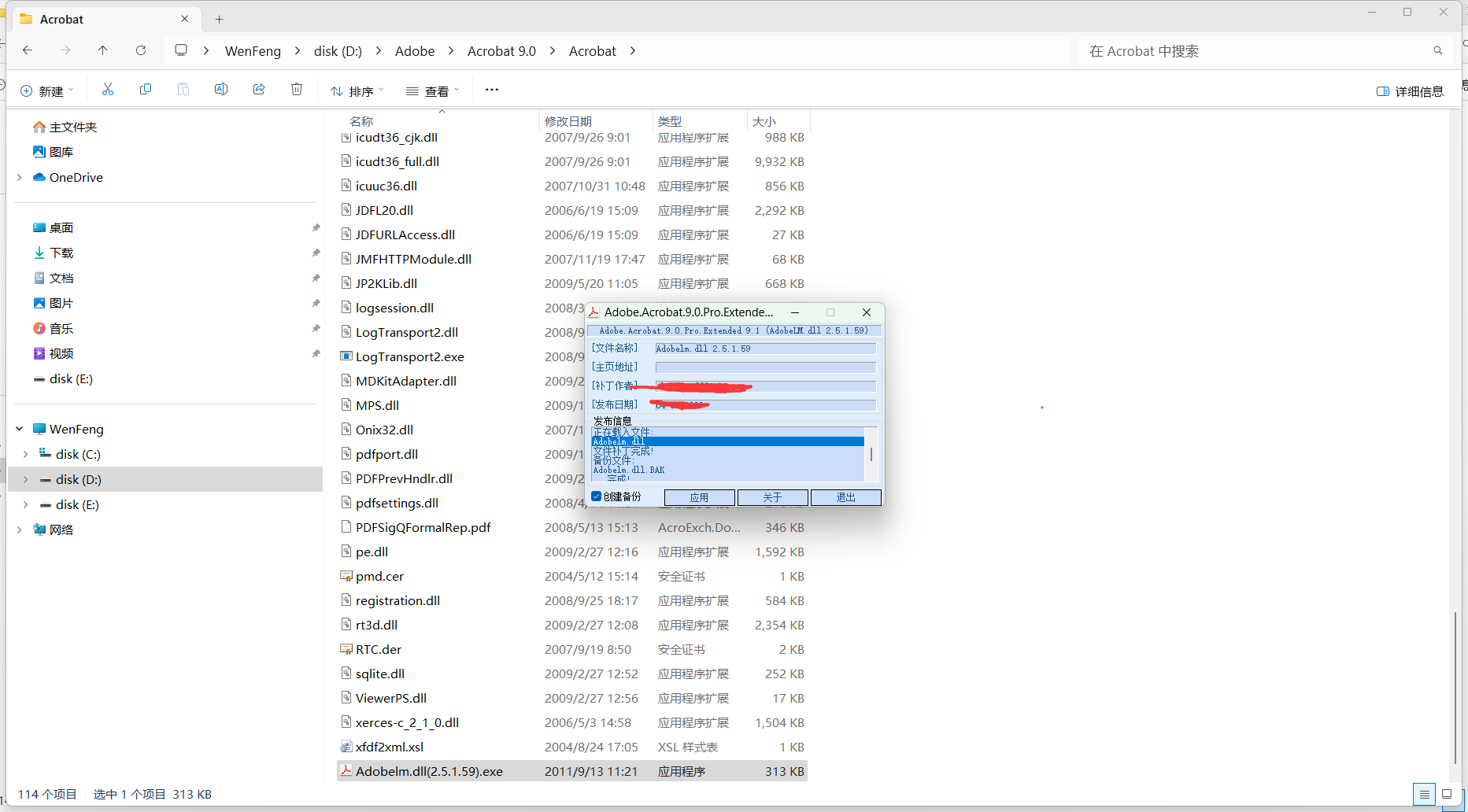Click the This PC monitor icon in address bar
Screen dimensions: 1468x812
[x=181, y=50]
